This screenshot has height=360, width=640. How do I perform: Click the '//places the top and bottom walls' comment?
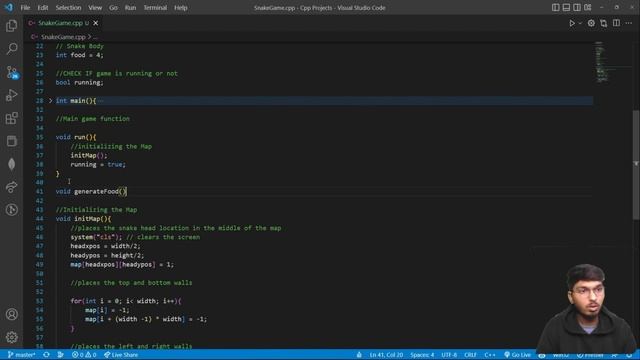click(131, 283)
